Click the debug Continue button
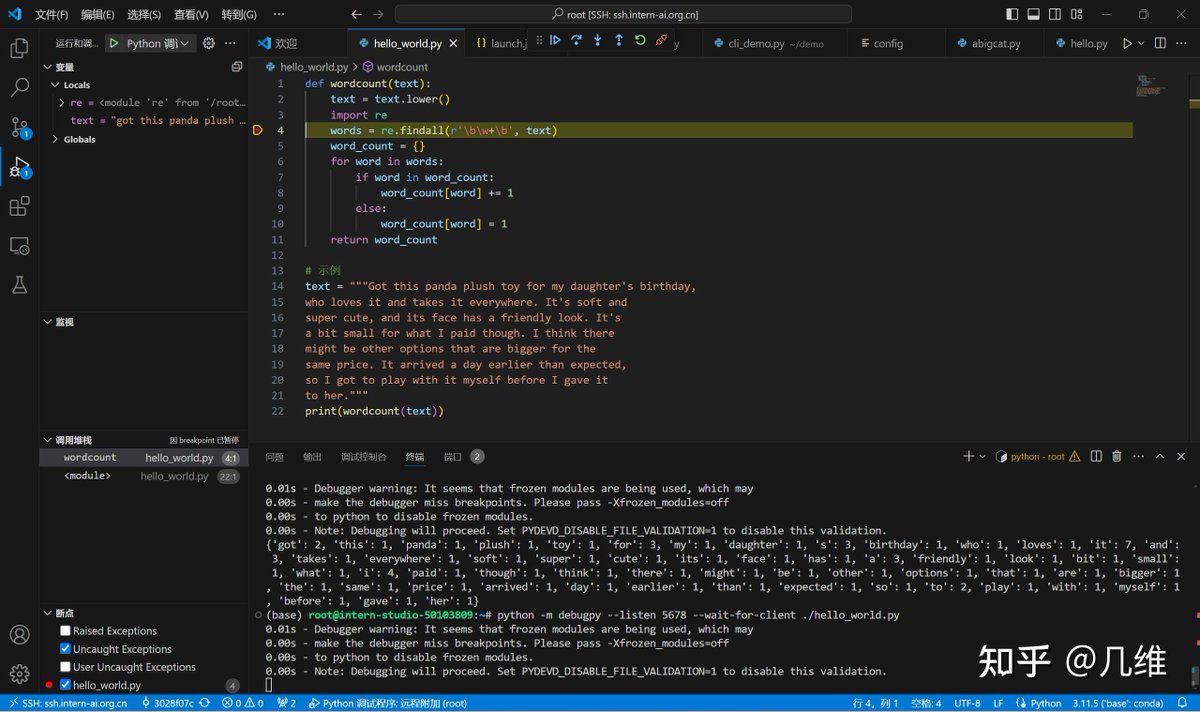 tap(556, 41)
